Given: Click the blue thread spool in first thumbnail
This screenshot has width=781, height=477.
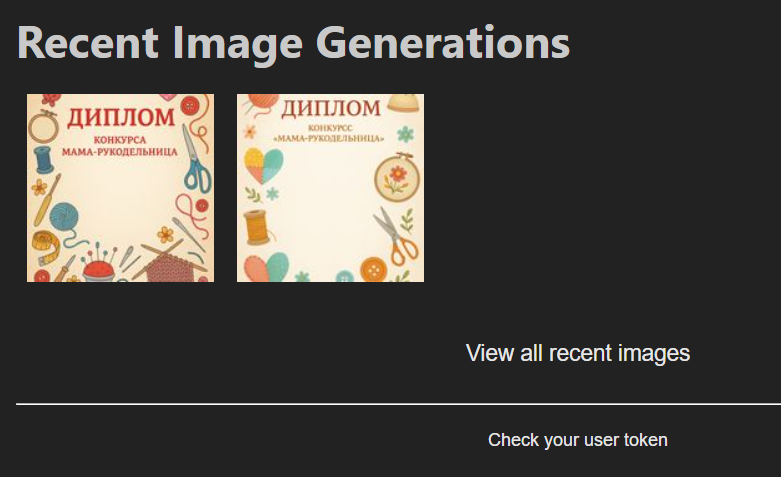Looking at the screenshot, I should coord(43,159).
